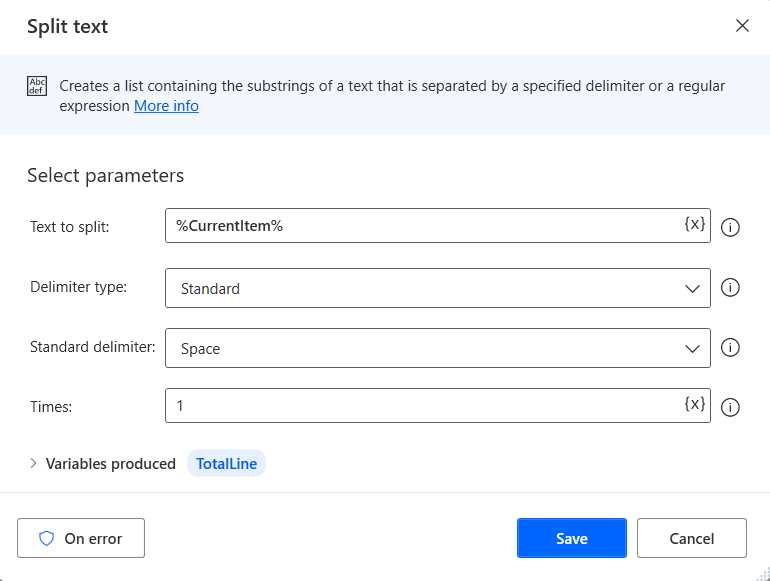Click the Split text action icon in banner

37,86
